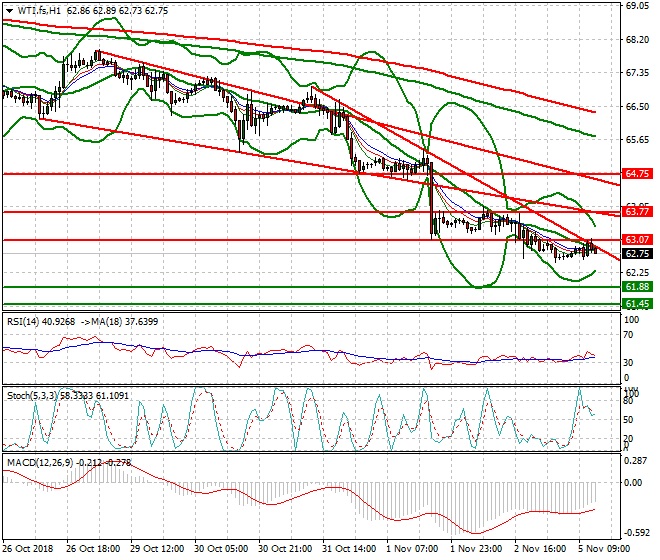Click the 26 Oct 18:00 time axis label
660x560 pixels.
click(x=93, y=549)
